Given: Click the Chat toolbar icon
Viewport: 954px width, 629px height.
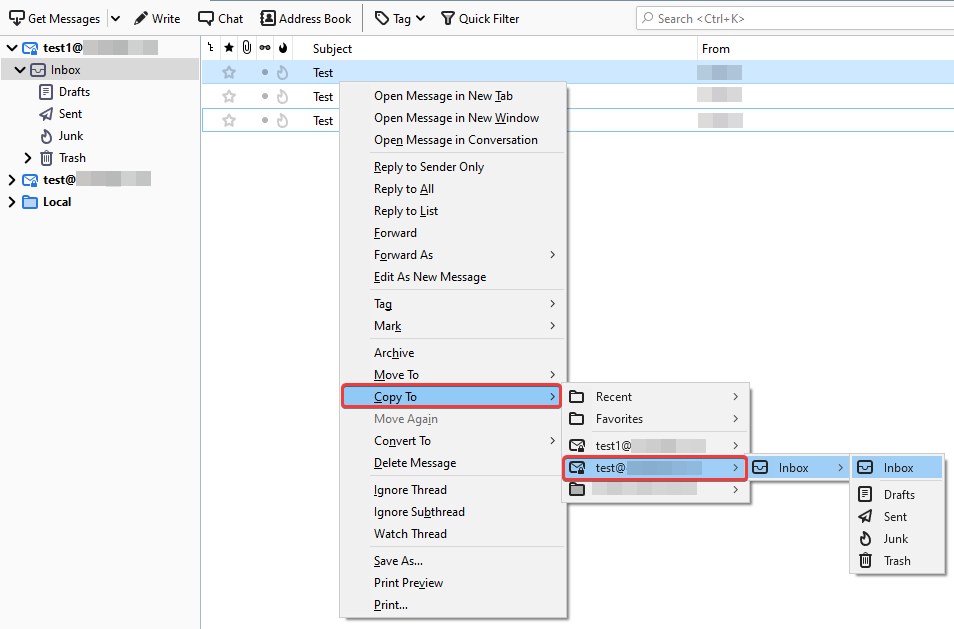Looking at the screenshot, I should coord(206,18).
